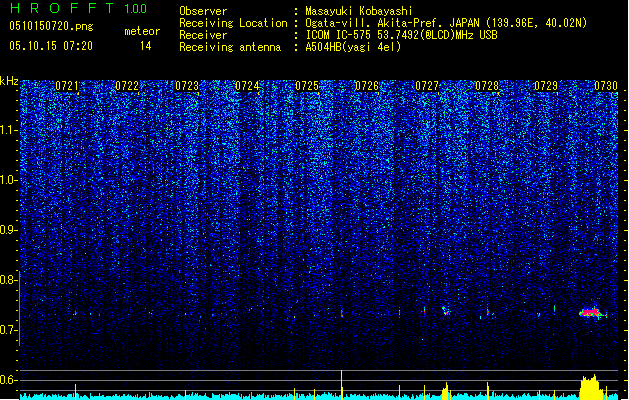This screenshot has height=400, width=629.
Task: Select the 0730 time marker
Action: coord(606,86)
